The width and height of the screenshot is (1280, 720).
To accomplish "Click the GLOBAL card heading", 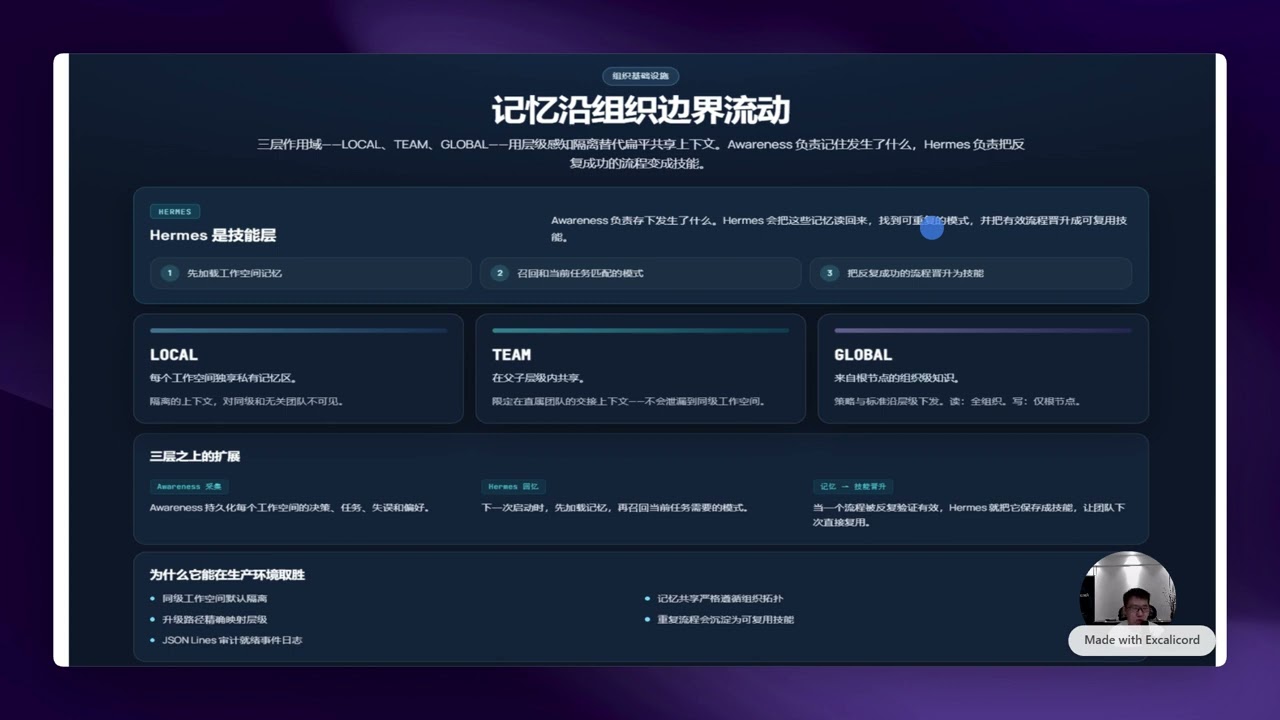I will pos(863,355).
